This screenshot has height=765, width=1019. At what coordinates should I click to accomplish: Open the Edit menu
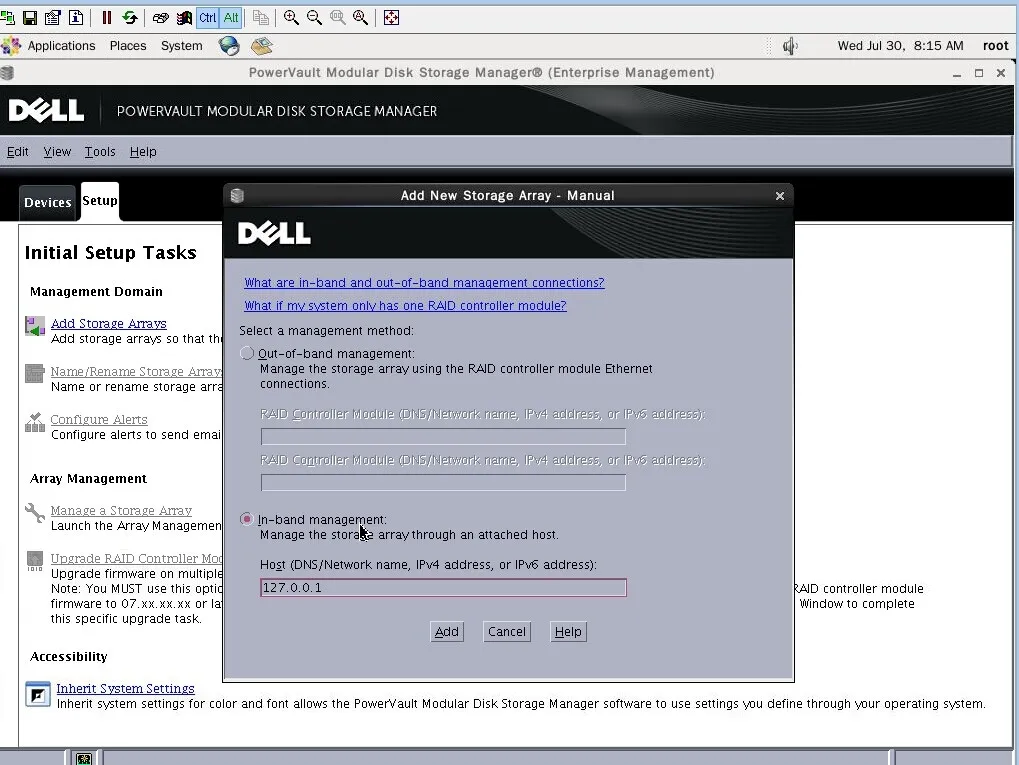[x=18, y=151]
